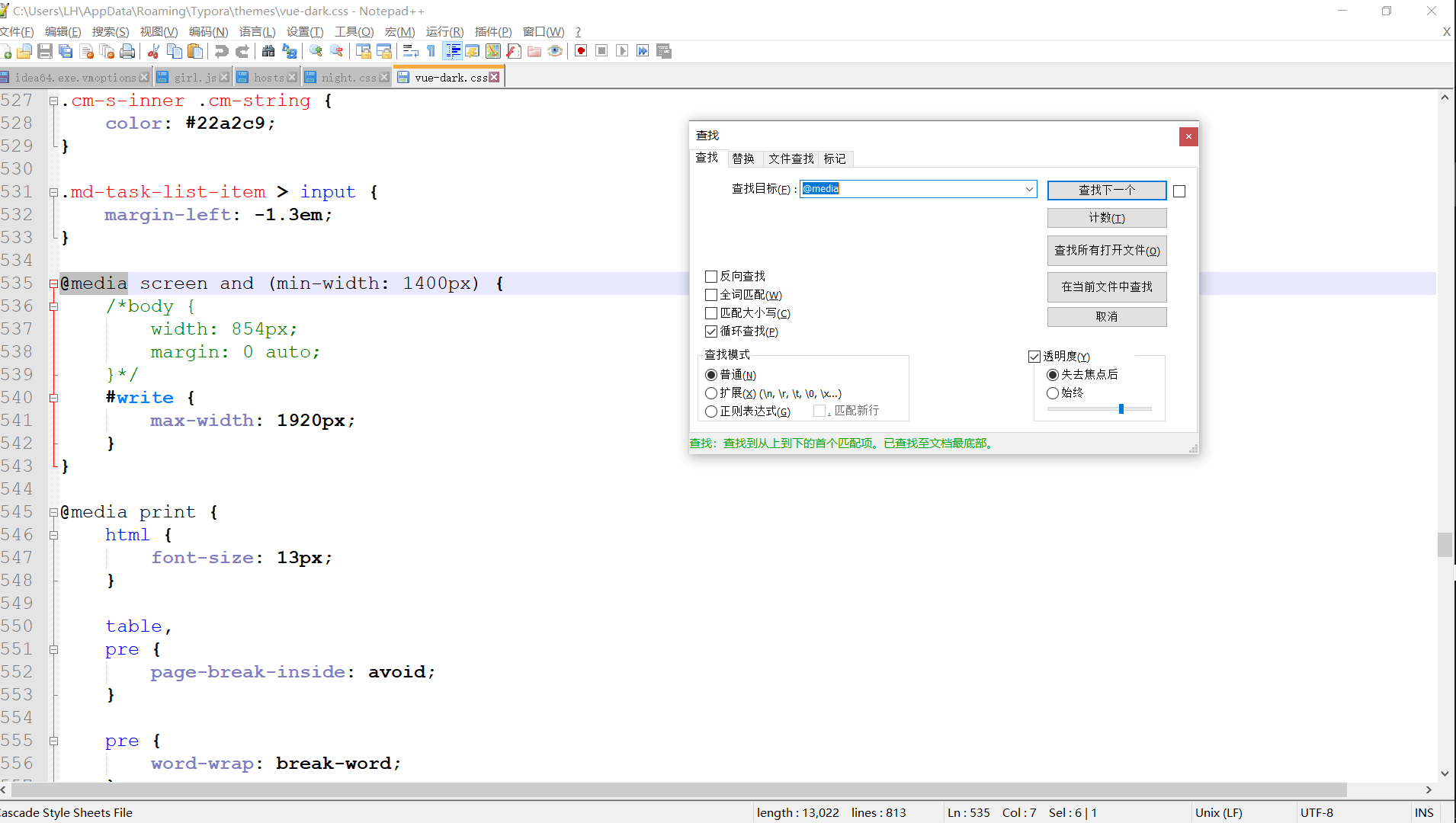Click the Save recorded macro icon

pos(664,51)
